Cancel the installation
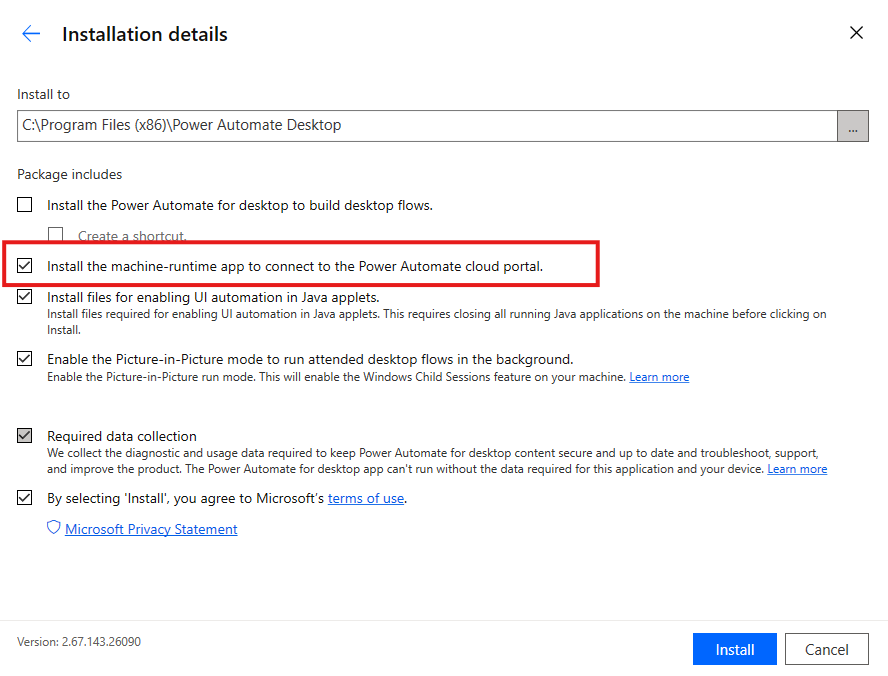The height and width of the screenshot is (676, 888). 826,649
